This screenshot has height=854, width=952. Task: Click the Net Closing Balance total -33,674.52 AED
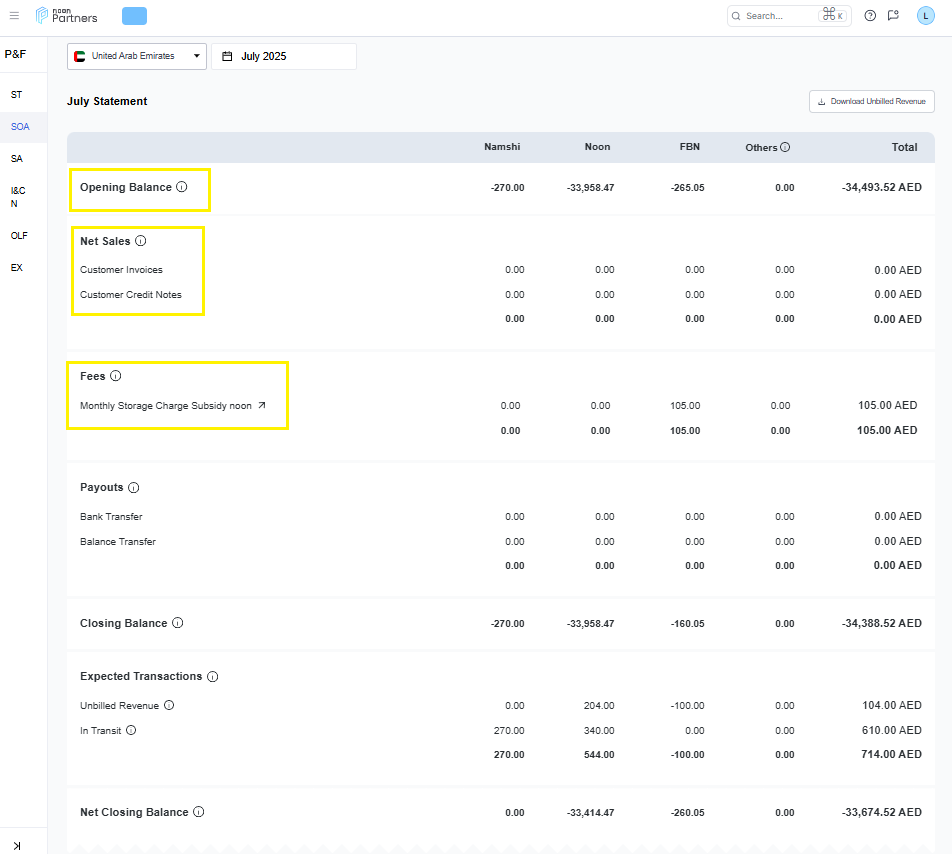882,812
